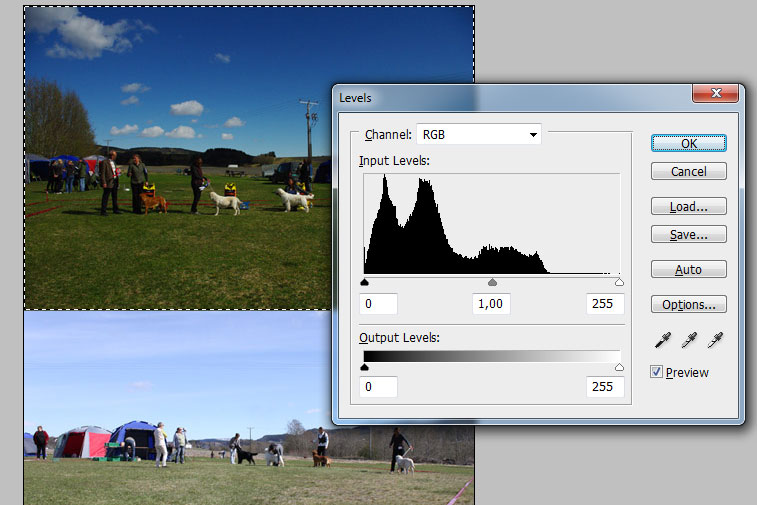757x505 pixels.
Task: Close the Levels dialog window
Action: (715, 95)
